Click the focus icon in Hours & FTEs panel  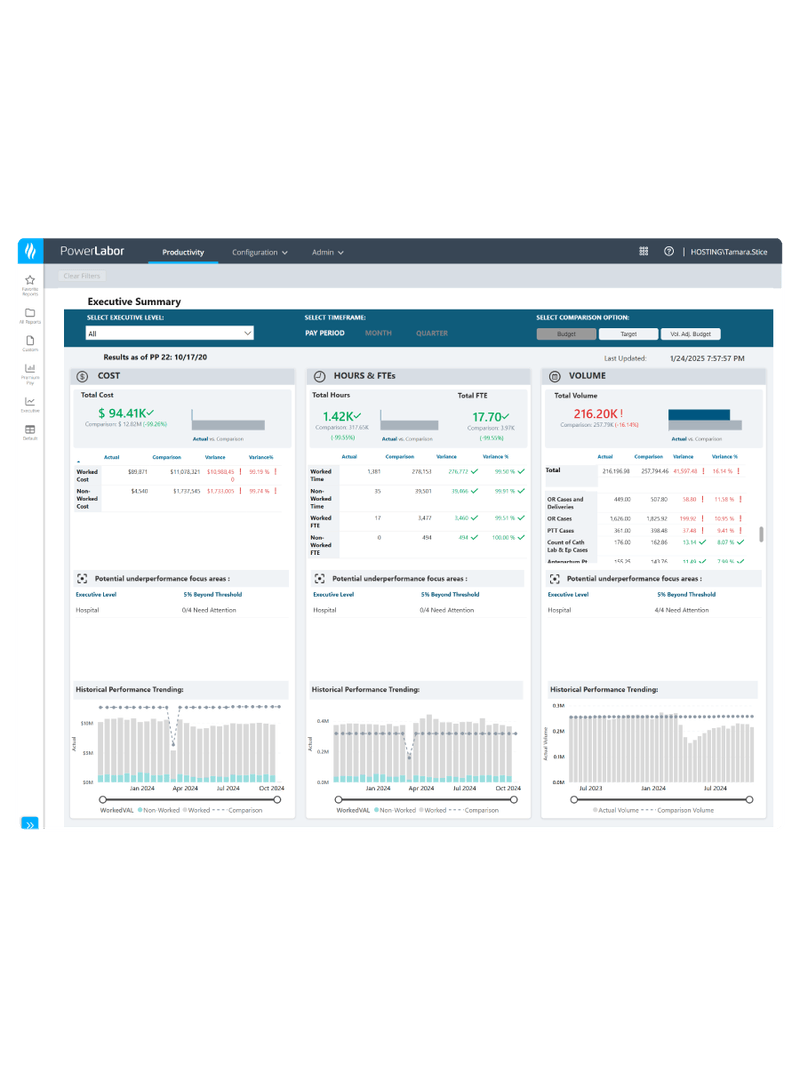click(320, 578)
